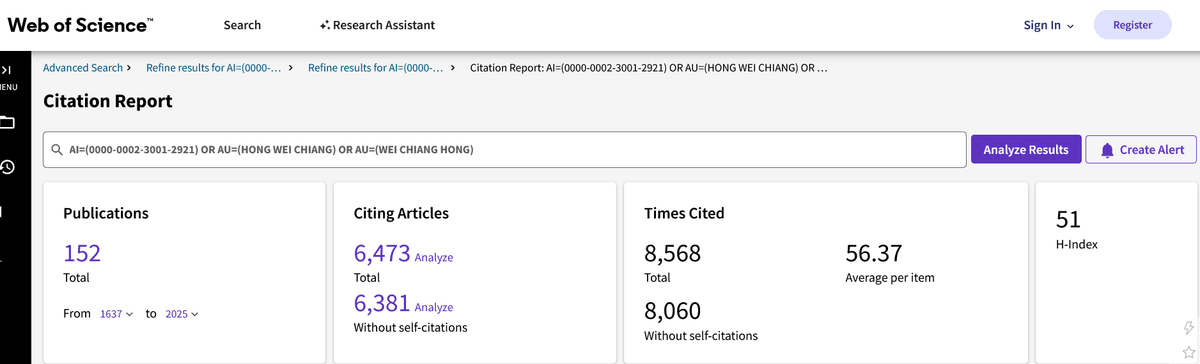Click the Times Cited card heading
Viewport: 1200px width, 364px height.
(x=684, y=213)
